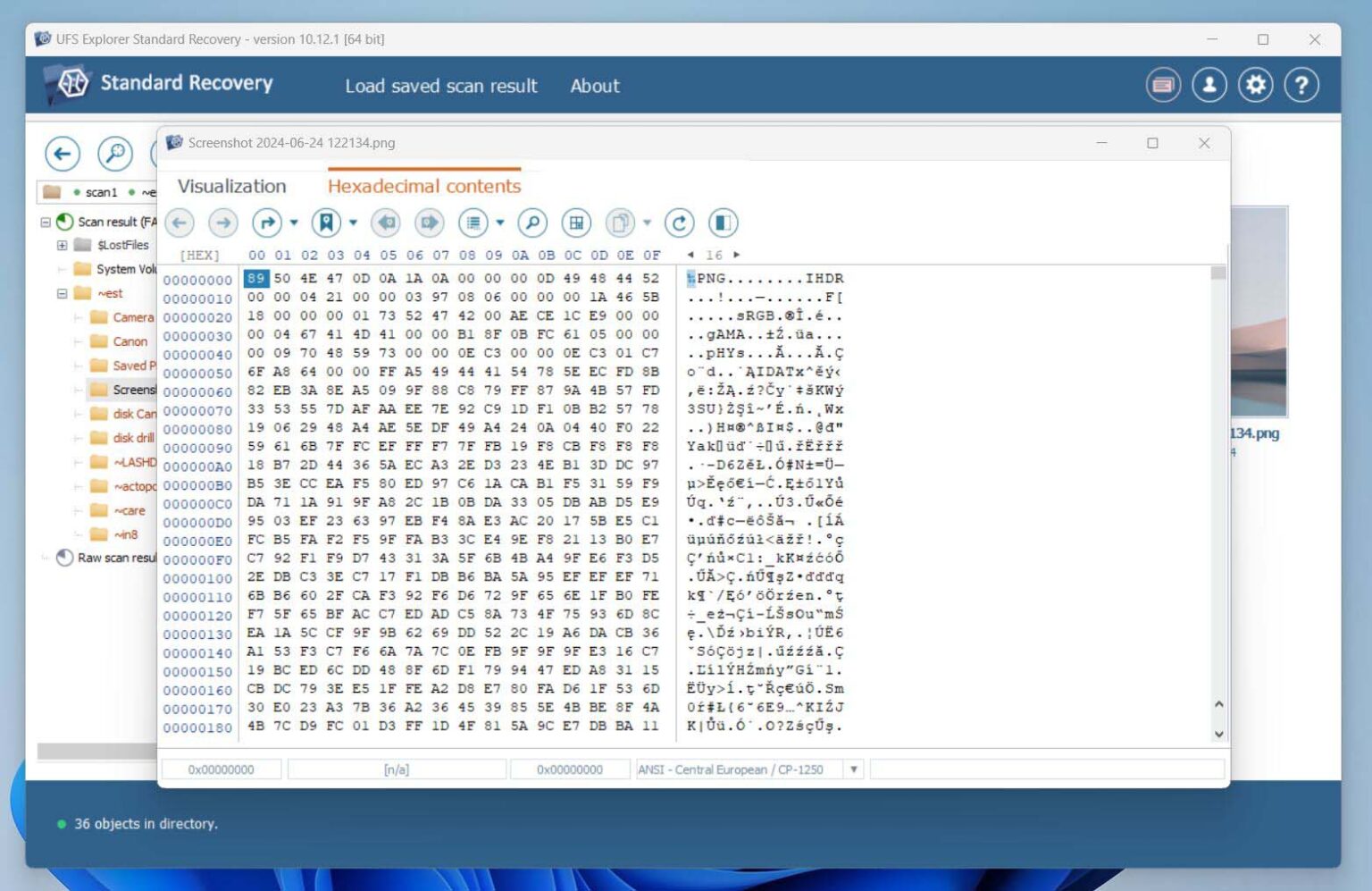This screenshot has width=1372, height=891.
Task: Click the bookmark icon in hex toolbar
Action: tap(326, 223)
